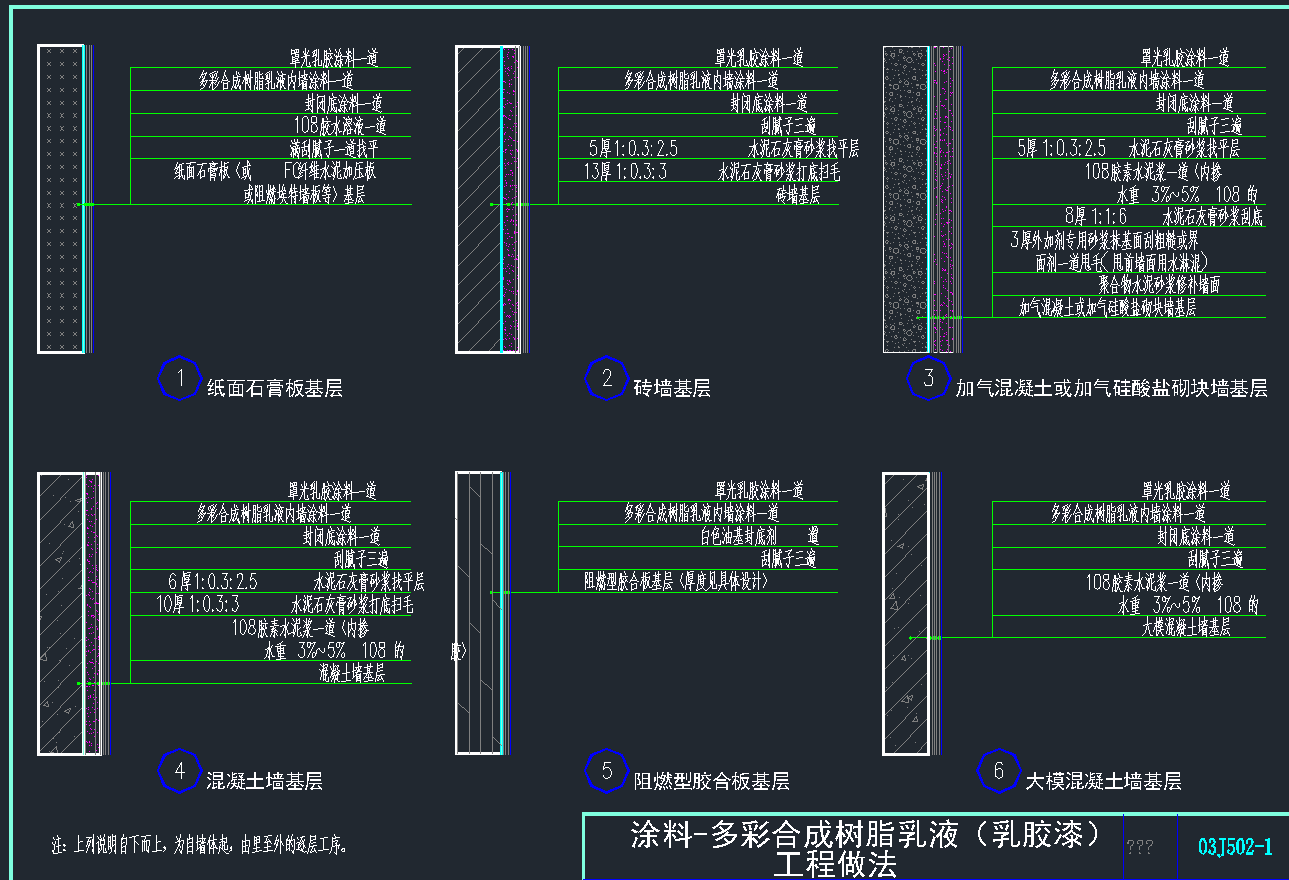Select the aerated concrete block section in detail 3
1289x880 pixels.
click(x=906, y=200)
